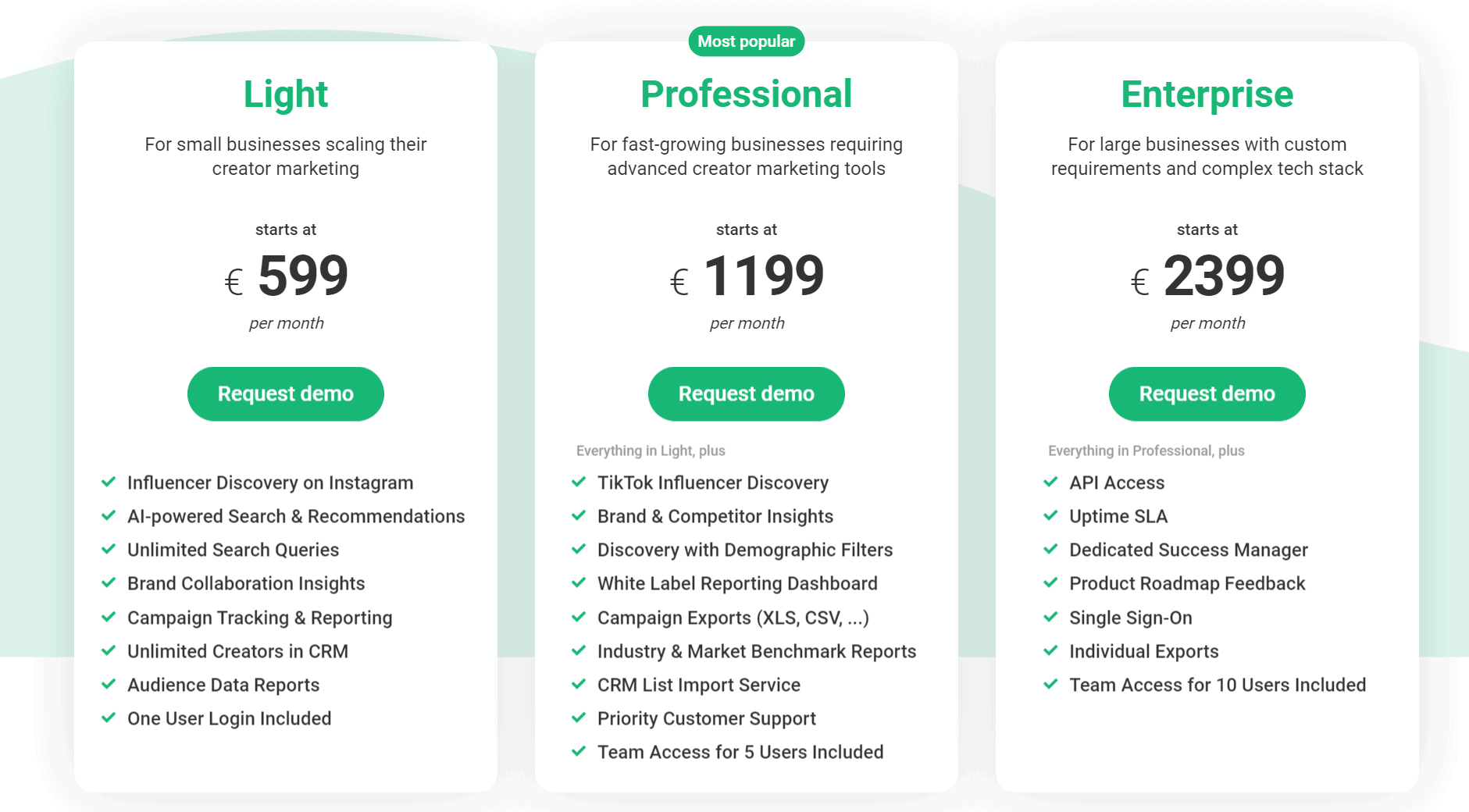Viewport: 1469px width, 812px height.
Task: Click Request demo under Enterprise plan
Action: tap(1207, 394)
